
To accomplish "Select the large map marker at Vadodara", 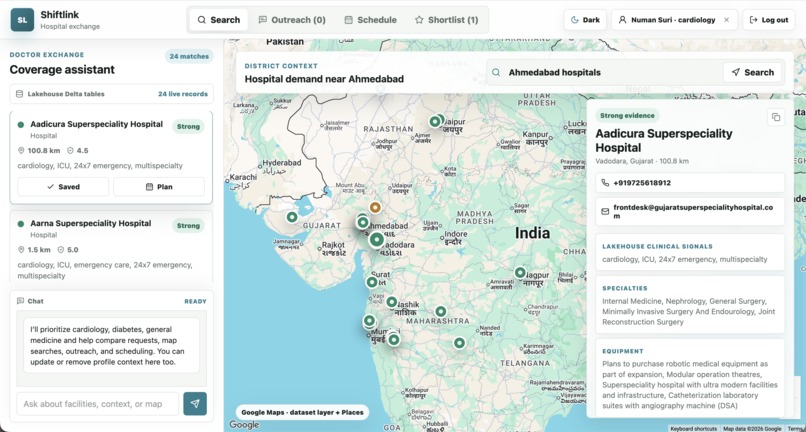I will [x=377, y=240].
